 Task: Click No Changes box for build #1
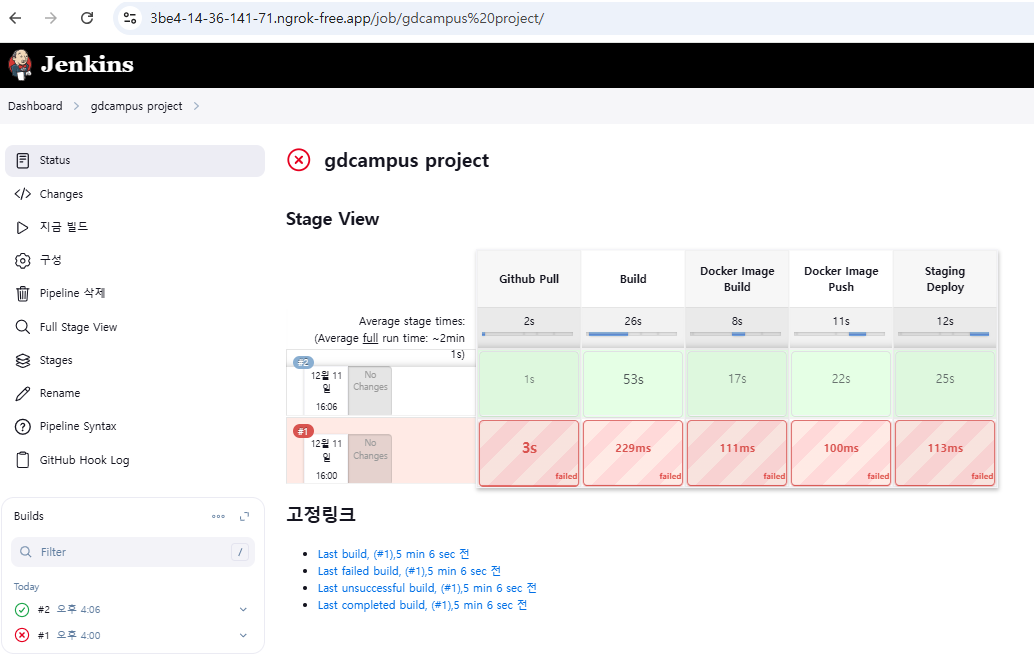[370, 458]
